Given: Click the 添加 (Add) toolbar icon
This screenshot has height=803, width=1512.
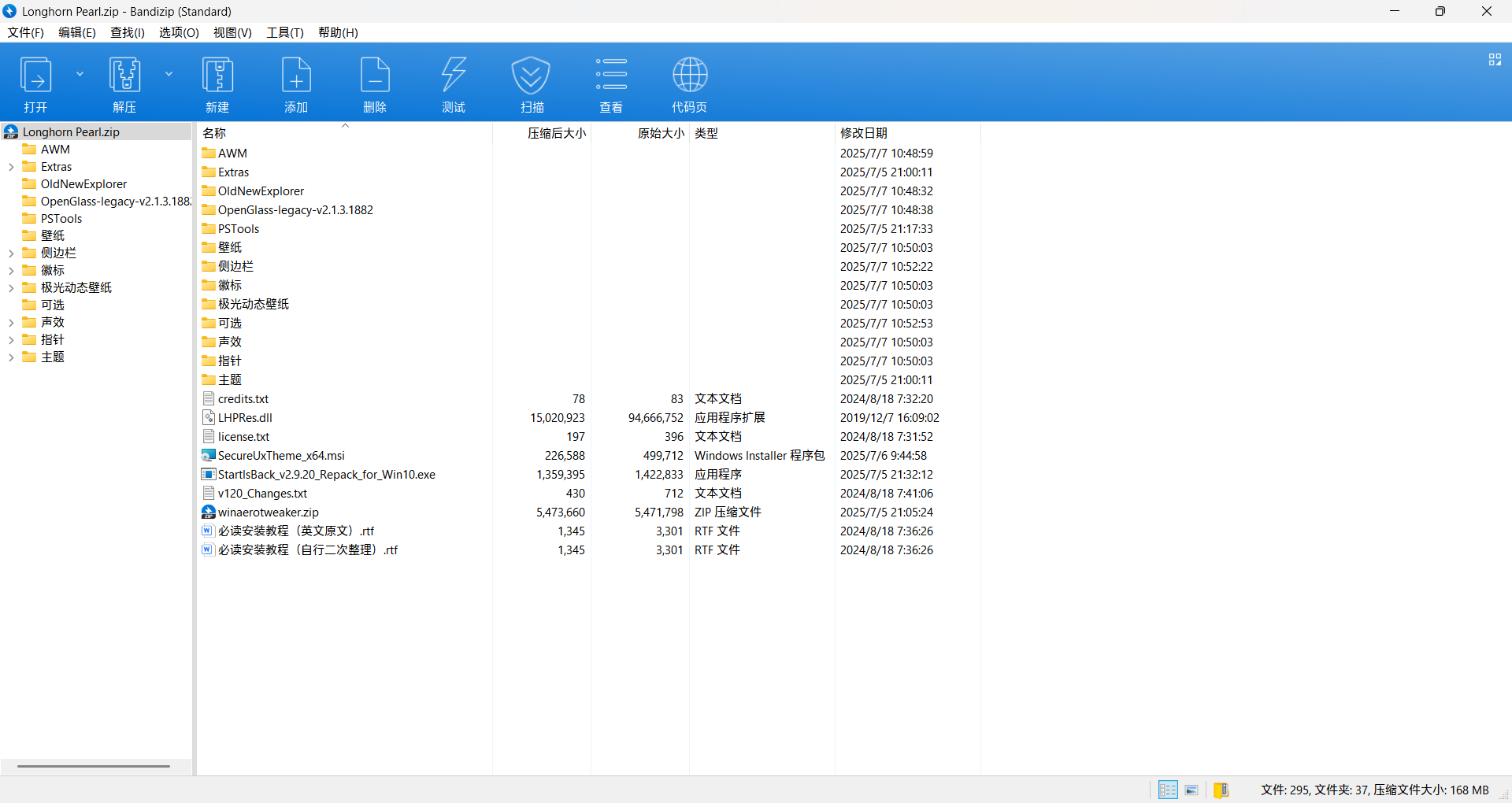Looking at the screenshot, I should coord(296,76).
